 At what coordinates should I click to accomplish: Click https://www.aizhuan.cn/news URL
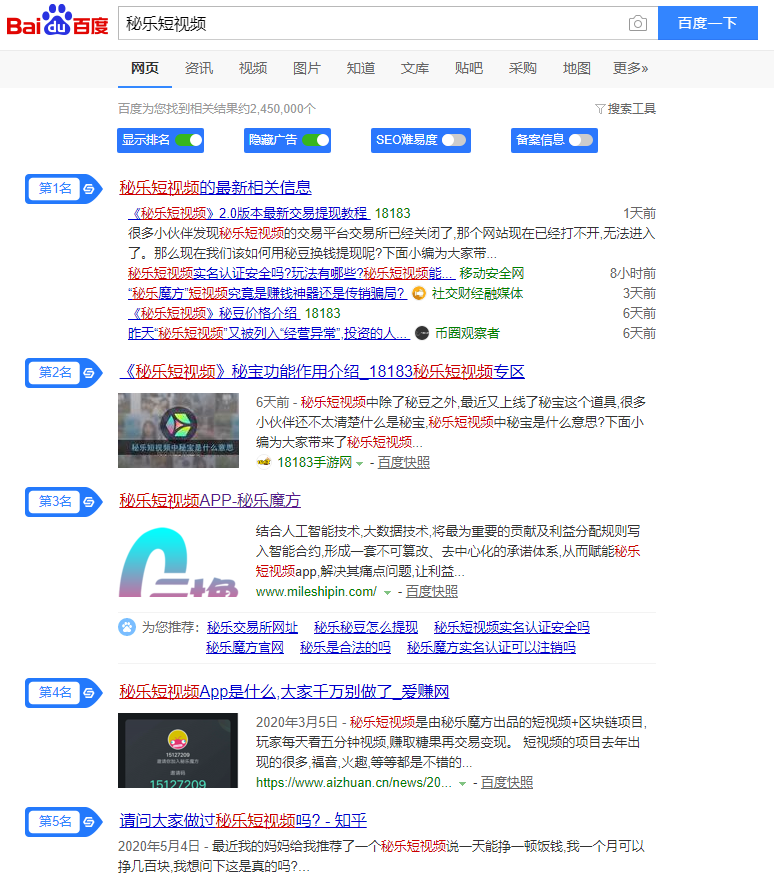(x=354, y=783)
